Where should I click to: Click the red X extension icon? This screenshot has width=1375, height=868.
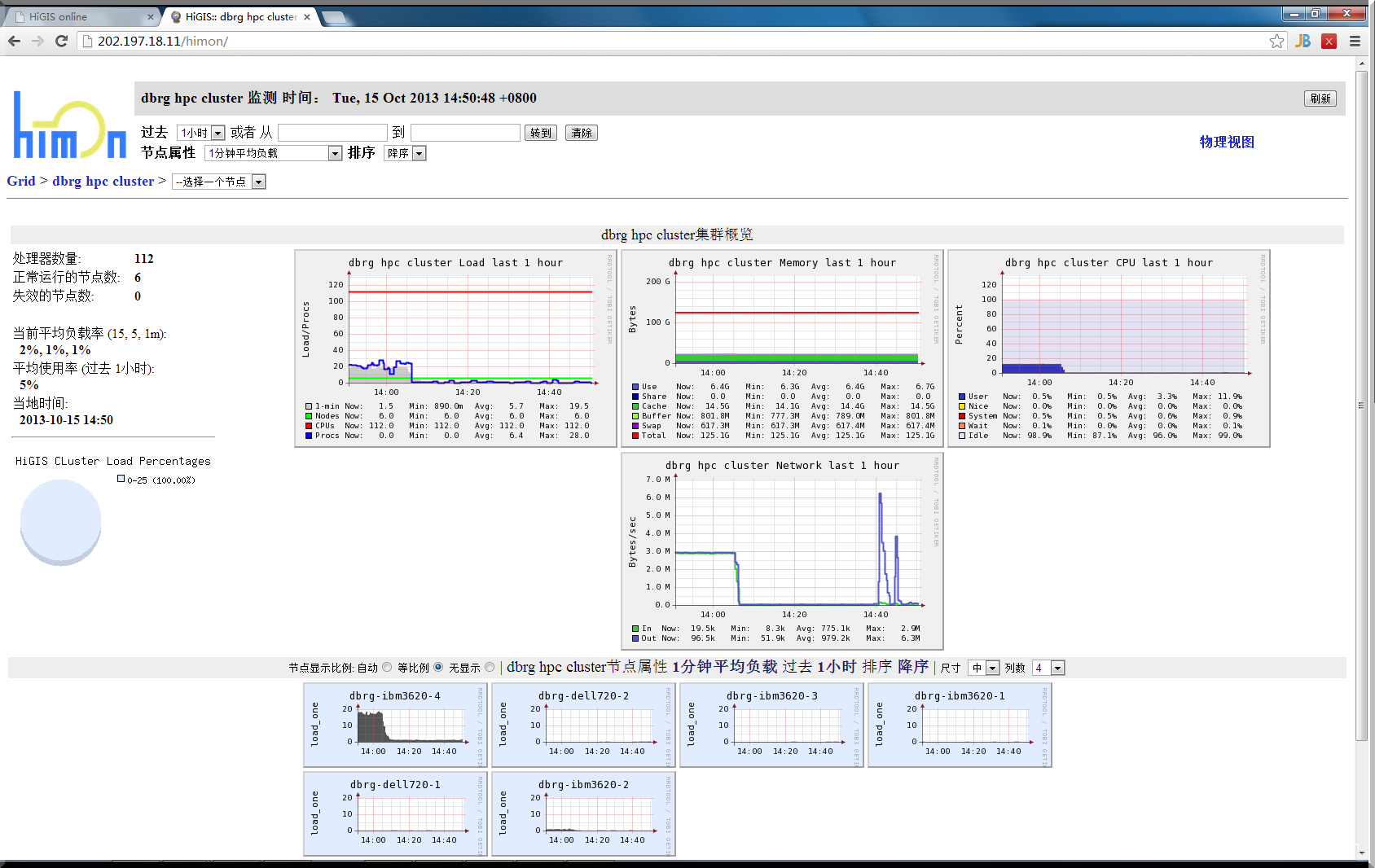[1329, 41]
